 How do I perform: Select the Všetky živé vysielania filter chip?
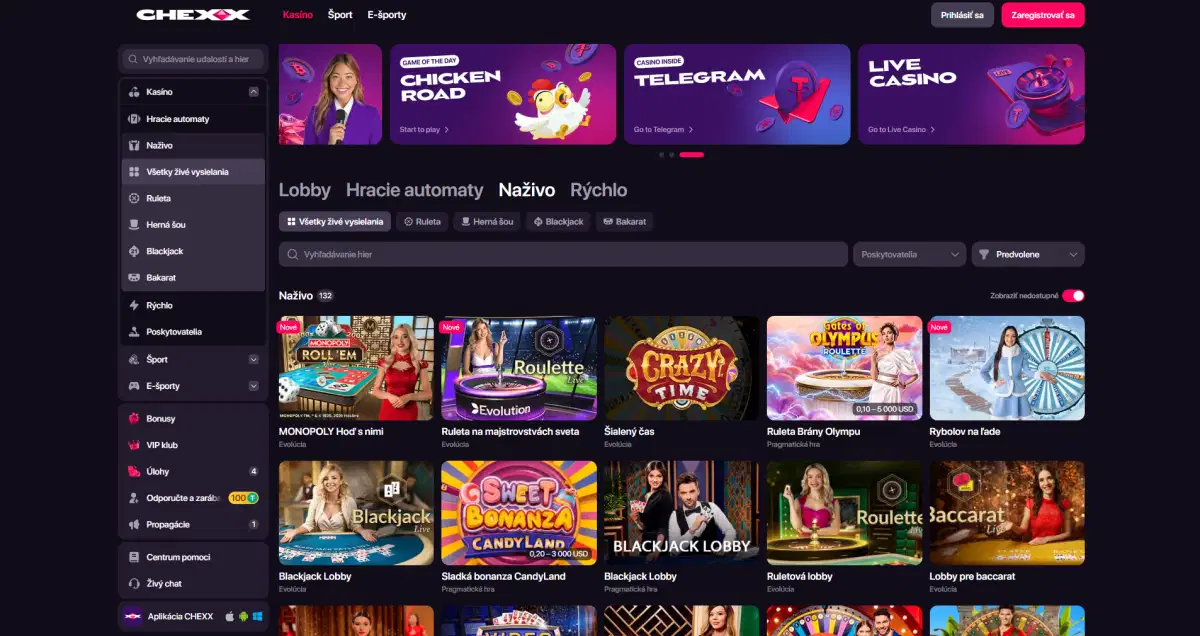(x=335, y=221)
